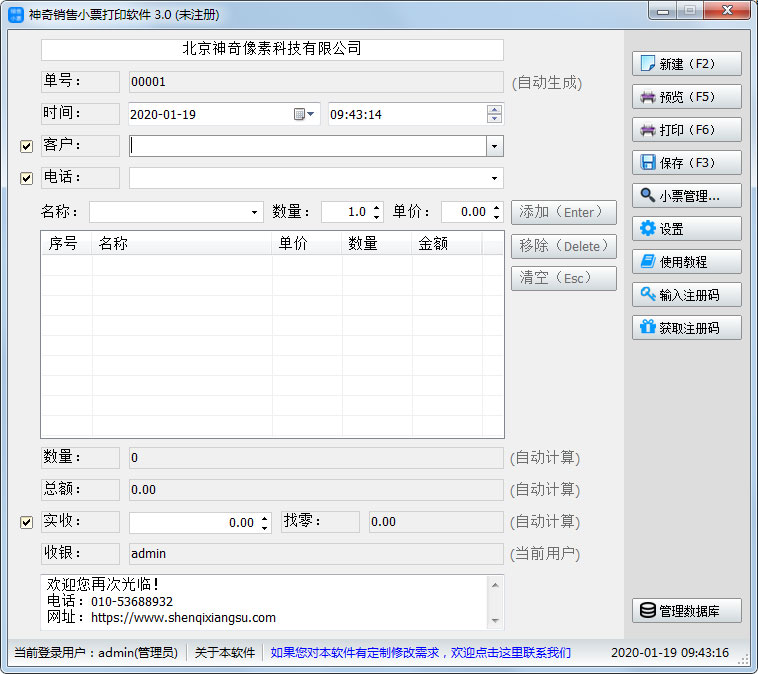
Task: Save the receipt with 保存 (F3)
Action: [x=648, y=163]
